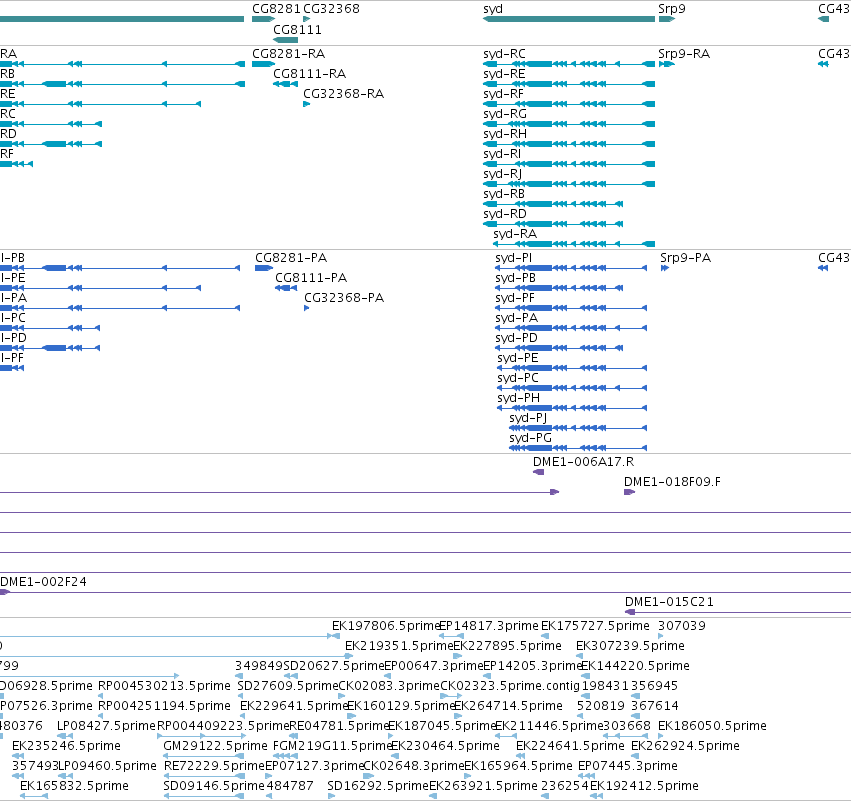Select transcript syd-RA
The image size is (851, 801).
(515, 234)
